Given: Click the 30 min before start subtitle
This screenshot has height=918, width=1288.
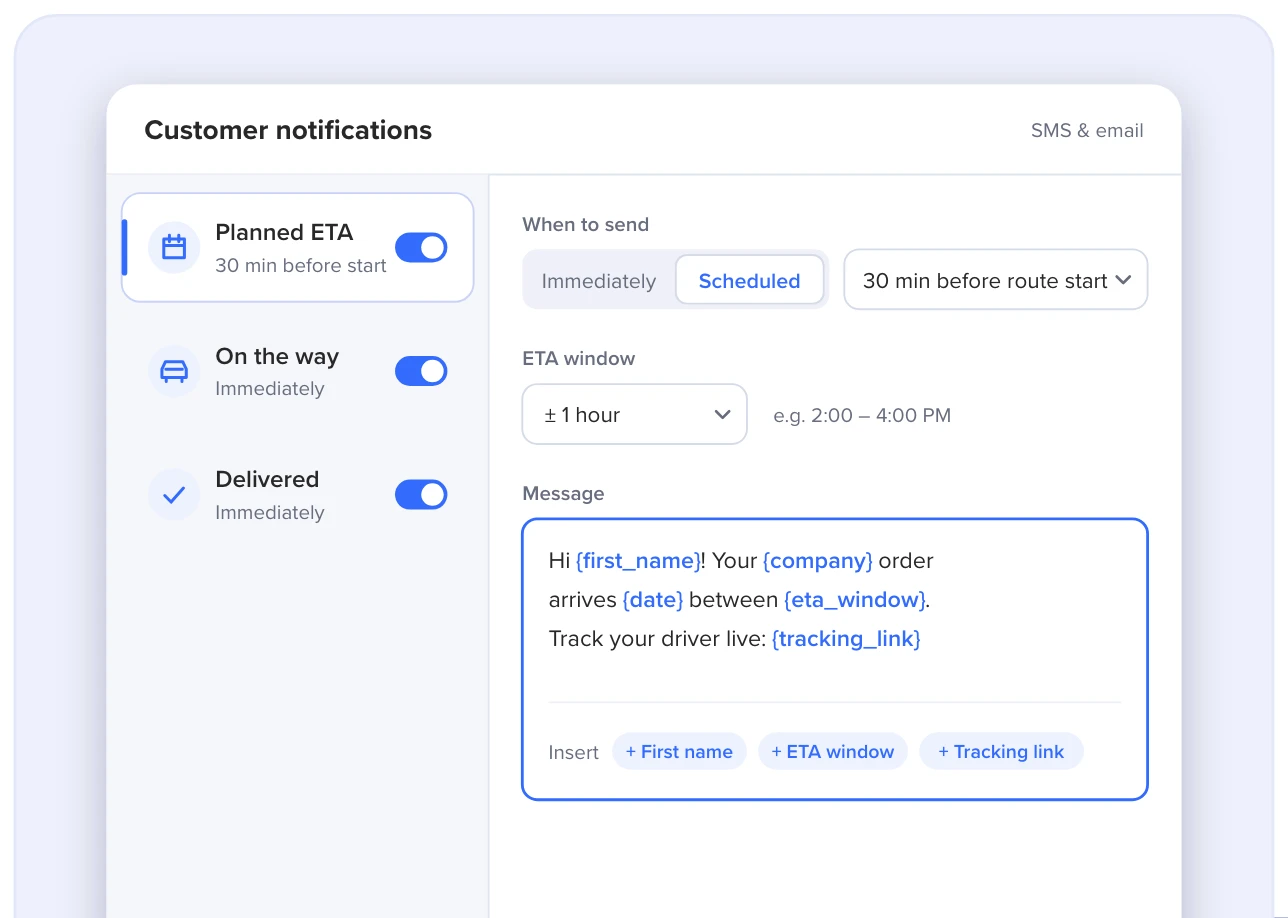Looking at the screenshot, I should pos(301,266).
